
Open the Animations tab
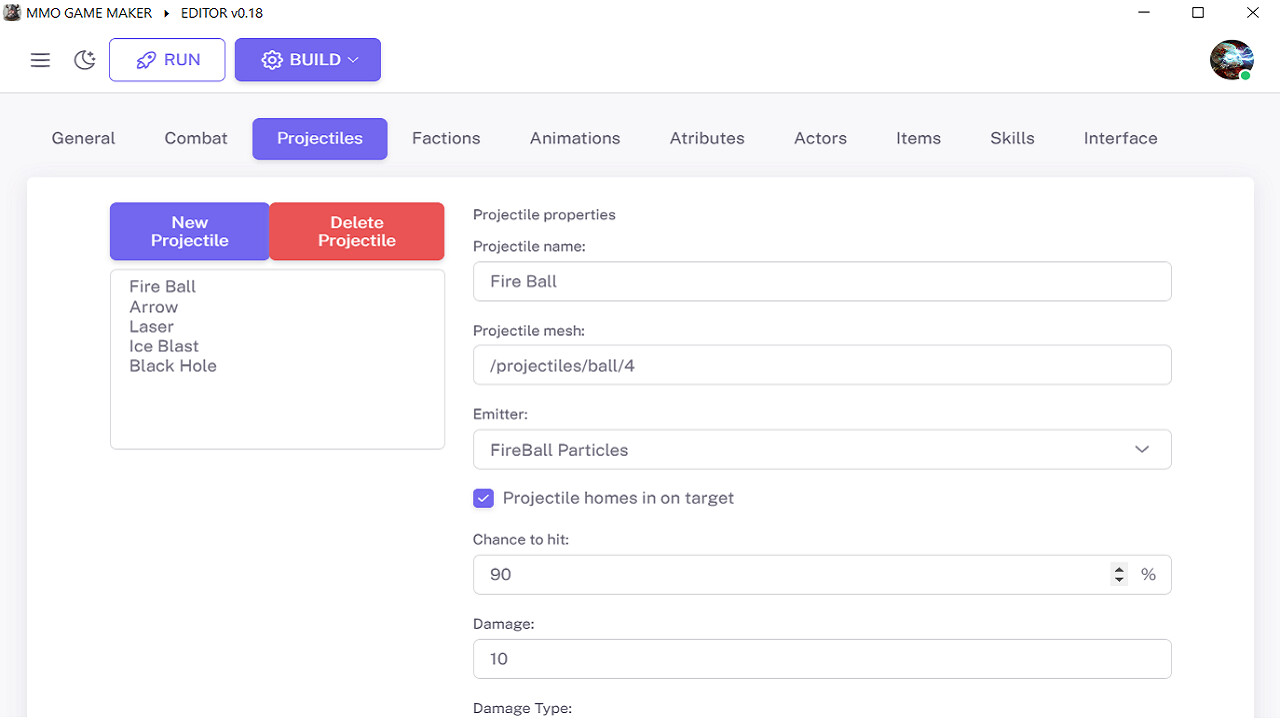[575, 138]
